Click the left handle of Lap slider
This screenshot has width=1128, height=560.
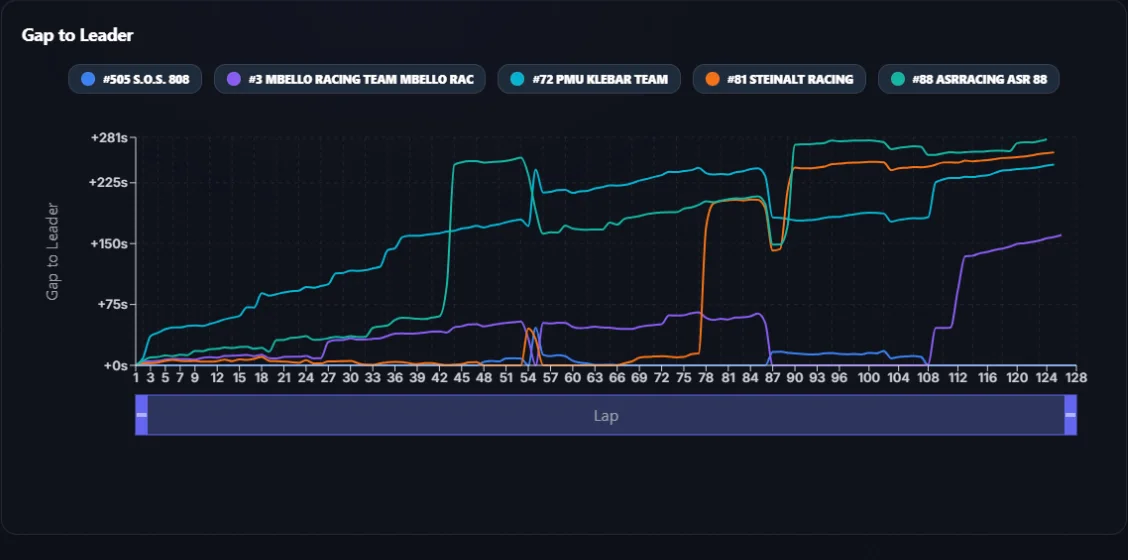[142, 415]
